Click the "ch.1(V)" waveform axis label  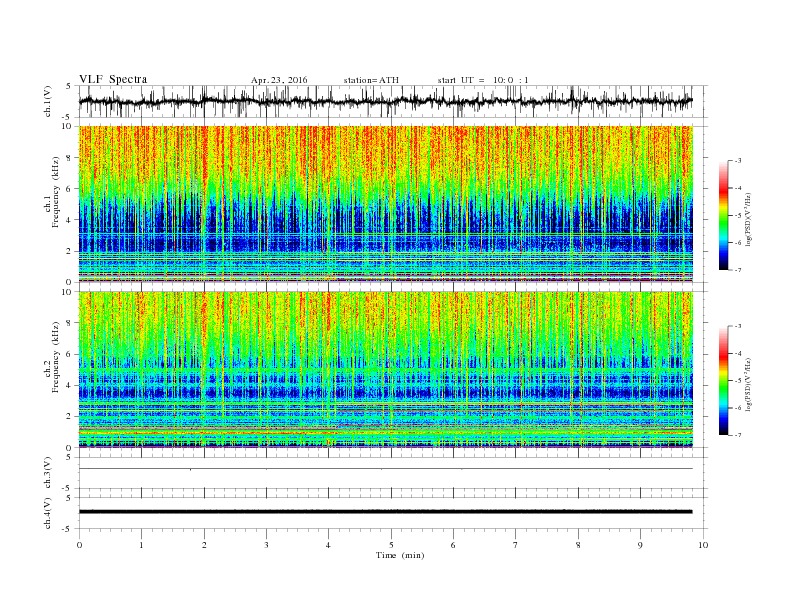pos(48,101)
